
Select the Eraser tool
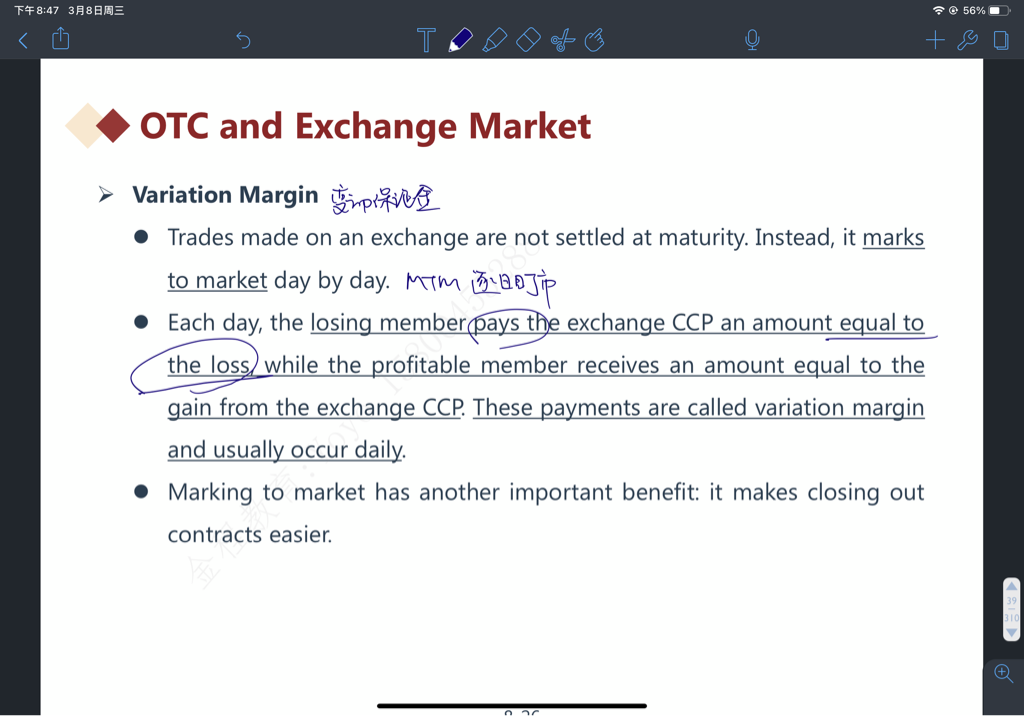pos(528,40)
